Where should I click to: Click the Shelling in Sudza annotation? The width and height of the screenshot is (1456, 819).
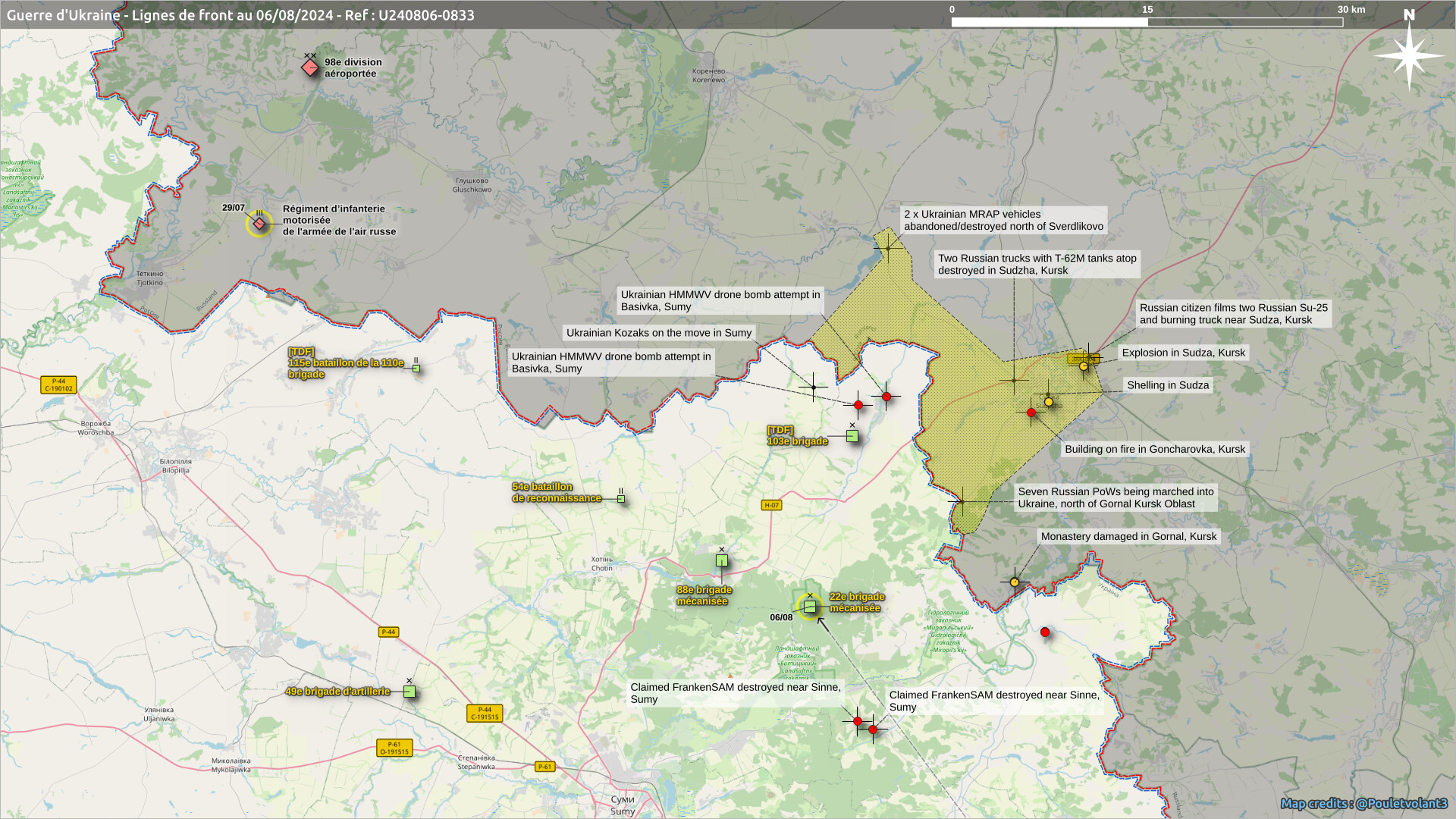[1168, 385]
